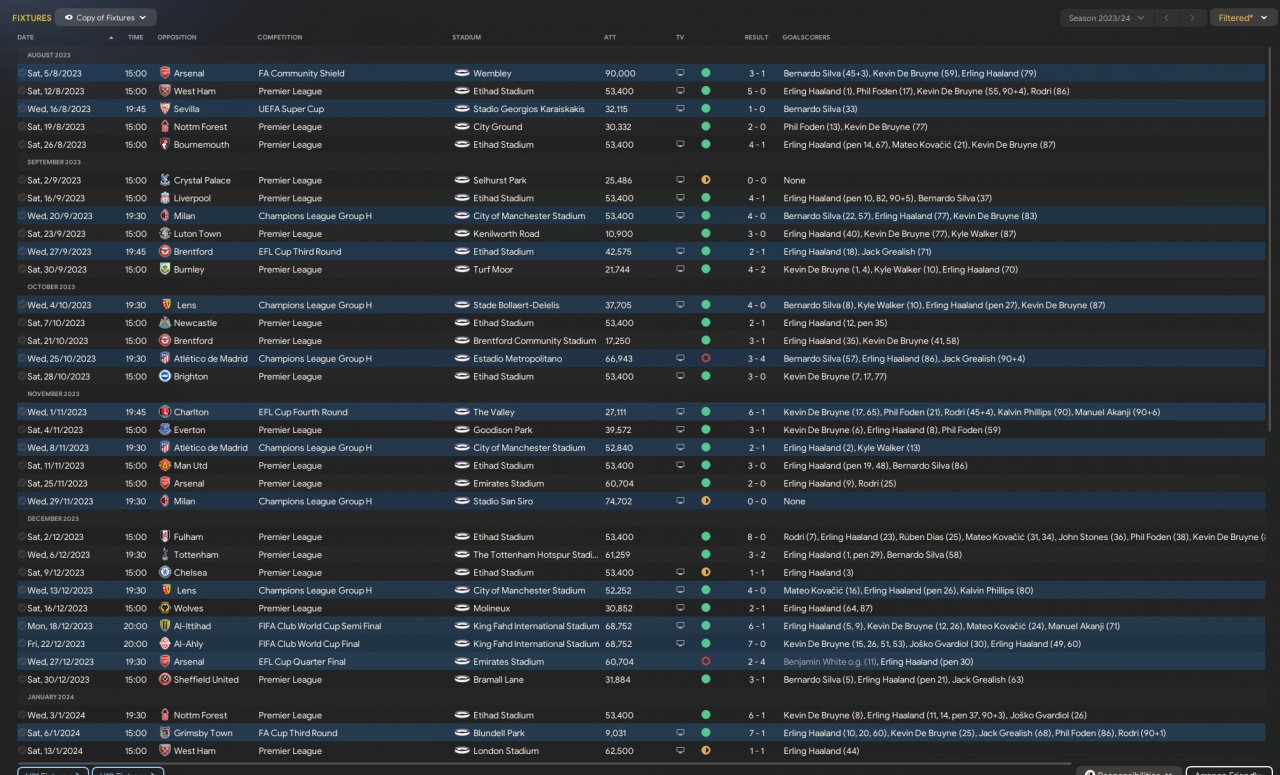
Task: Click the Crystal Palace club badge
Action: click(165, 180)
